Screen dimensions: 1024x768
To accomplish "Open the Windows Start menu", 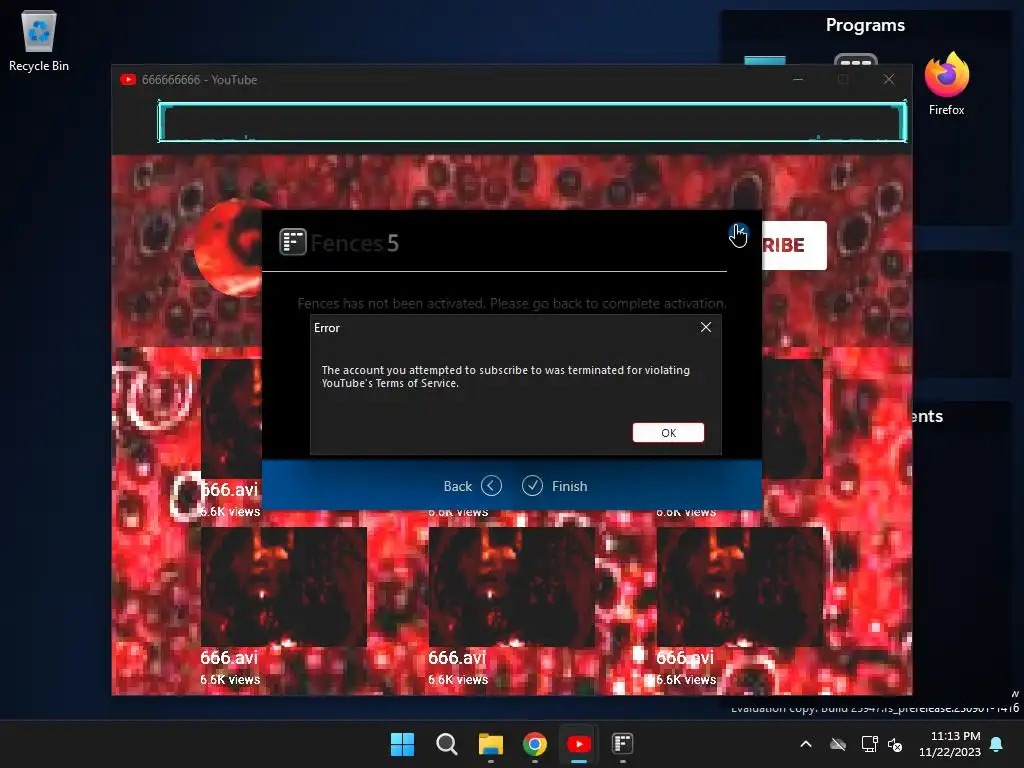I will tap(402, 744).
